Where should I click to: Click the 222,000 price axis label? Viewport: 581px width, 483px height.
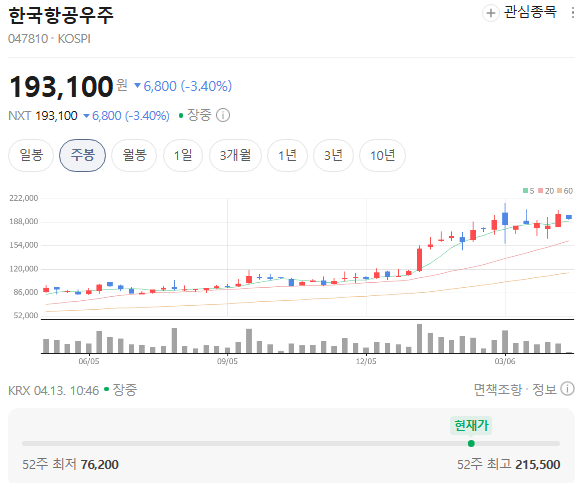pos(24,198)
